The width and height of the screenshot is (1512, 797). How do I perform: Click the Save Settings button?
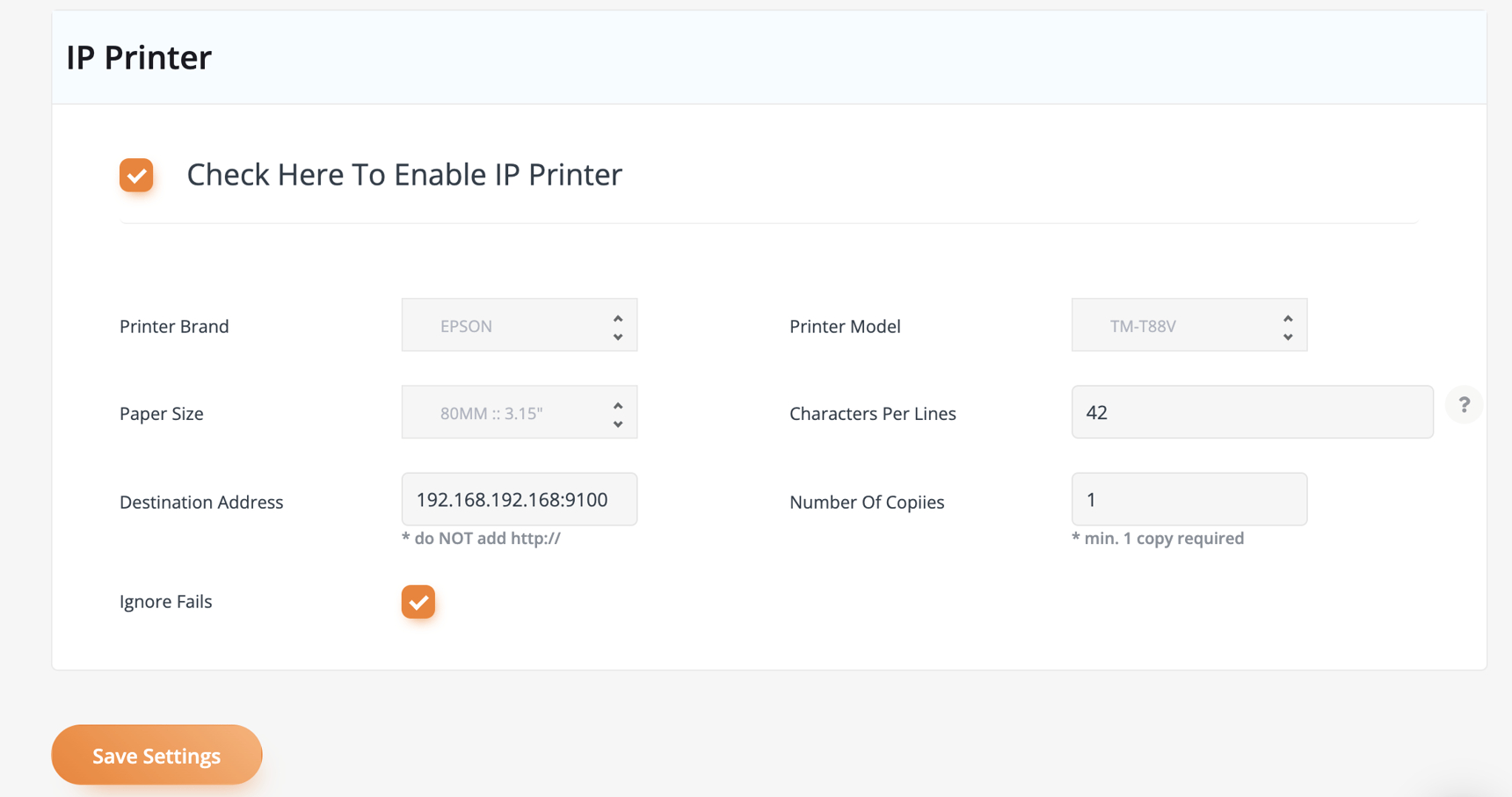pyautogui.click(x=156, y=754)
